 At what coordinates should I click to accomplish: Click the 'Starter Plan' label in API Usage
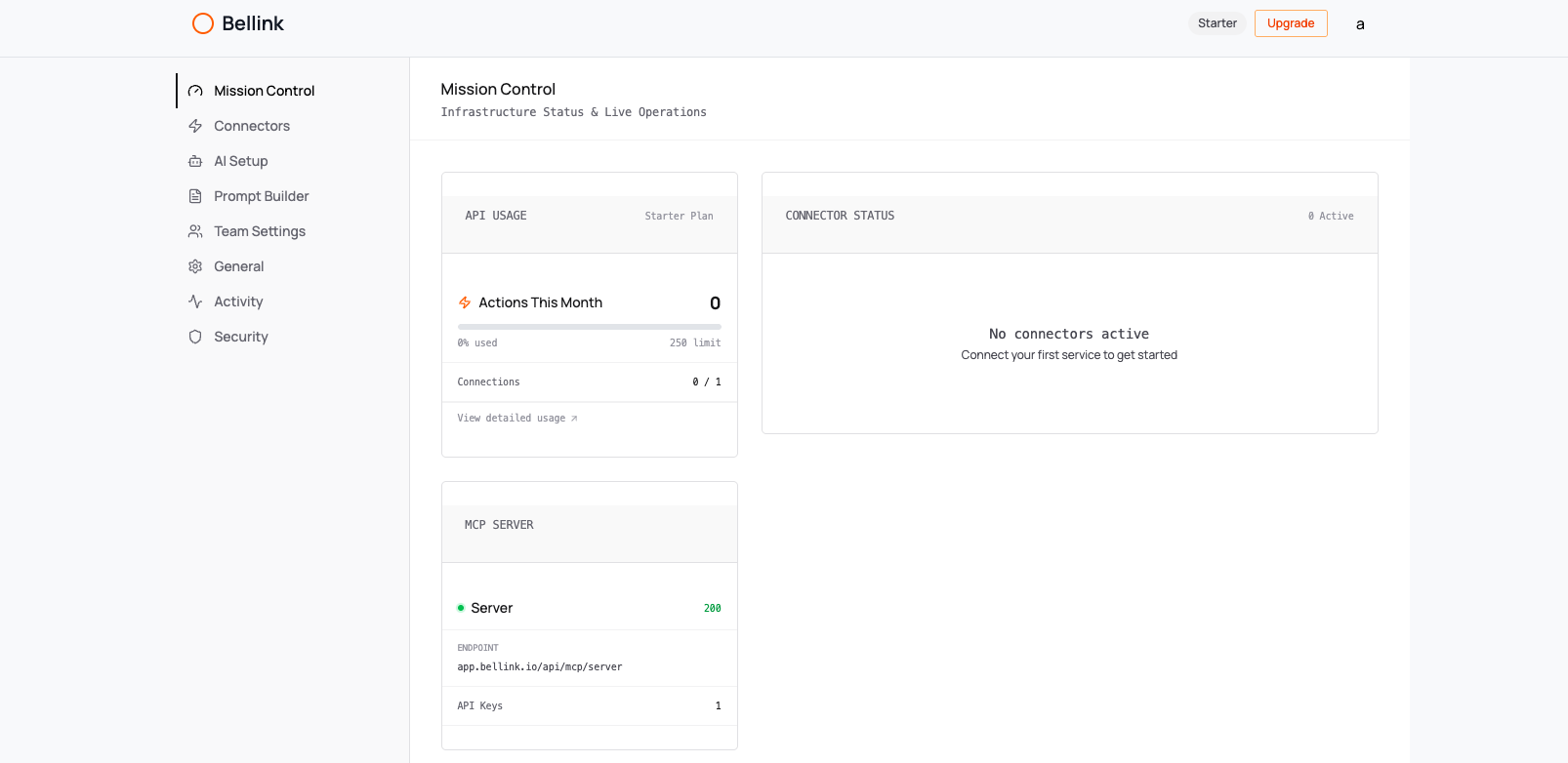coord(679,217)
